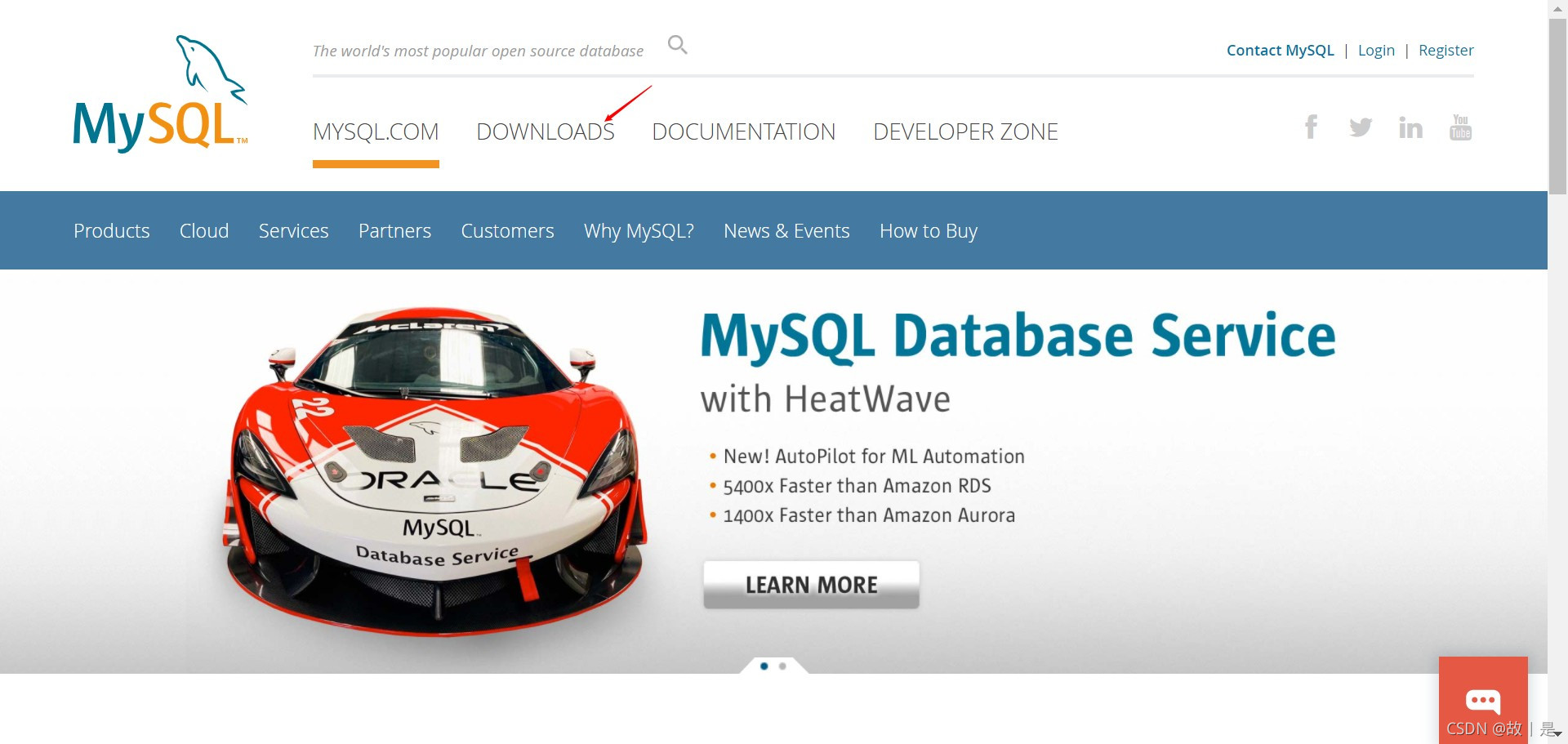This screenshot has height=744, width=1568.
Task: Select the first carousel slide dot
Action: pyautogui.click(x=764, y=666)
